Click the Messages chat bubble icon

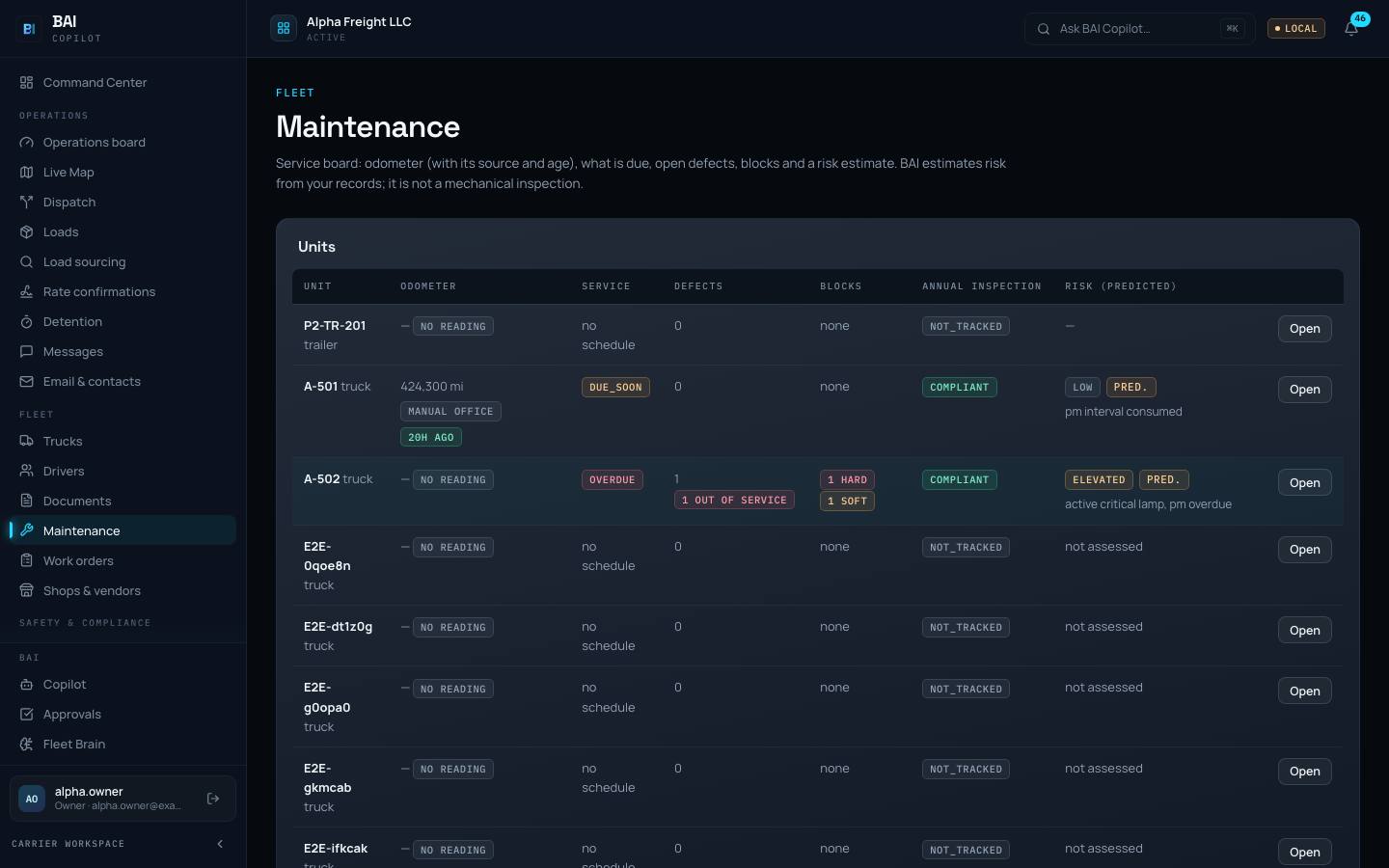(27, 352)
